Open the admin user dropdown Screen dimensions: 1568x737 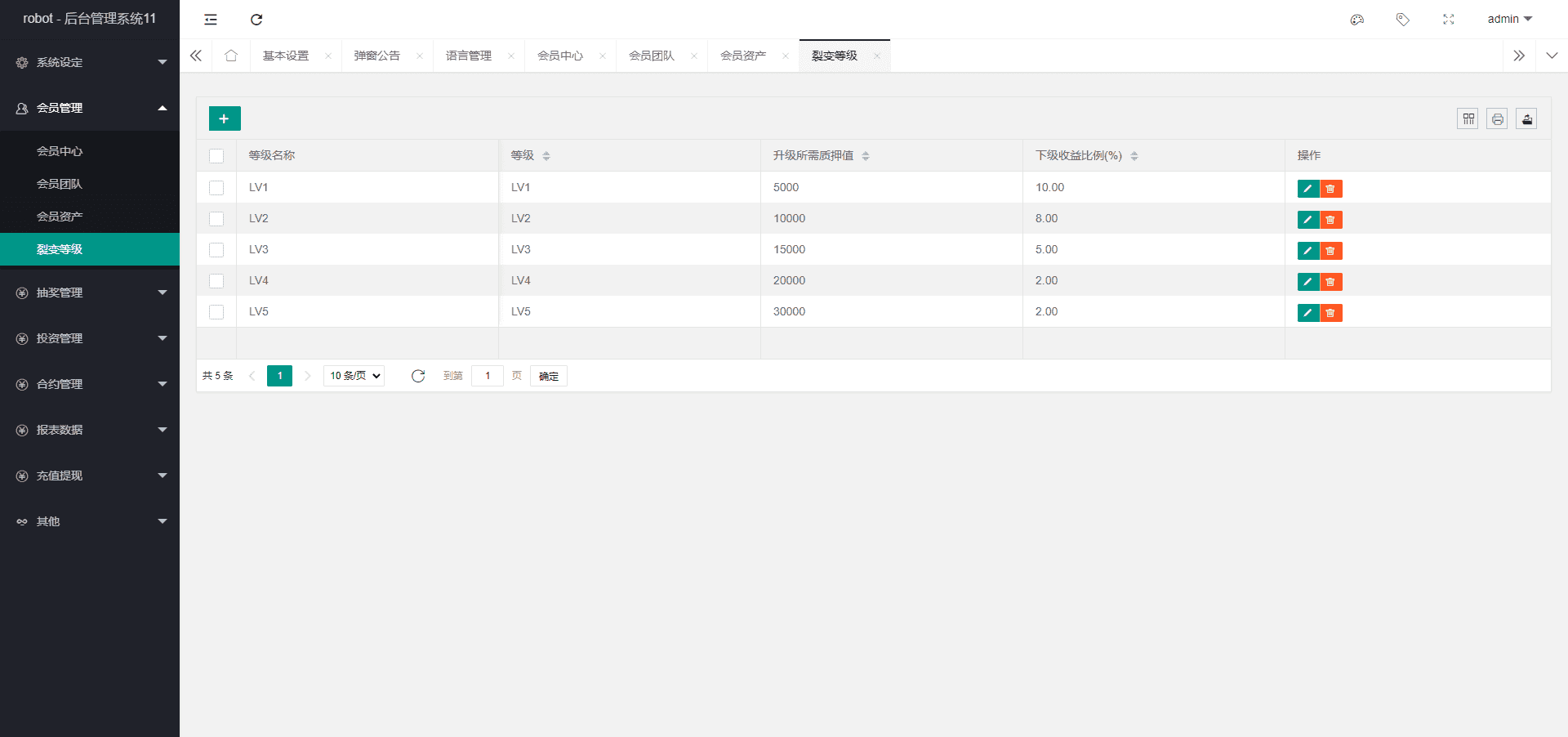[x=1509, y=20]
